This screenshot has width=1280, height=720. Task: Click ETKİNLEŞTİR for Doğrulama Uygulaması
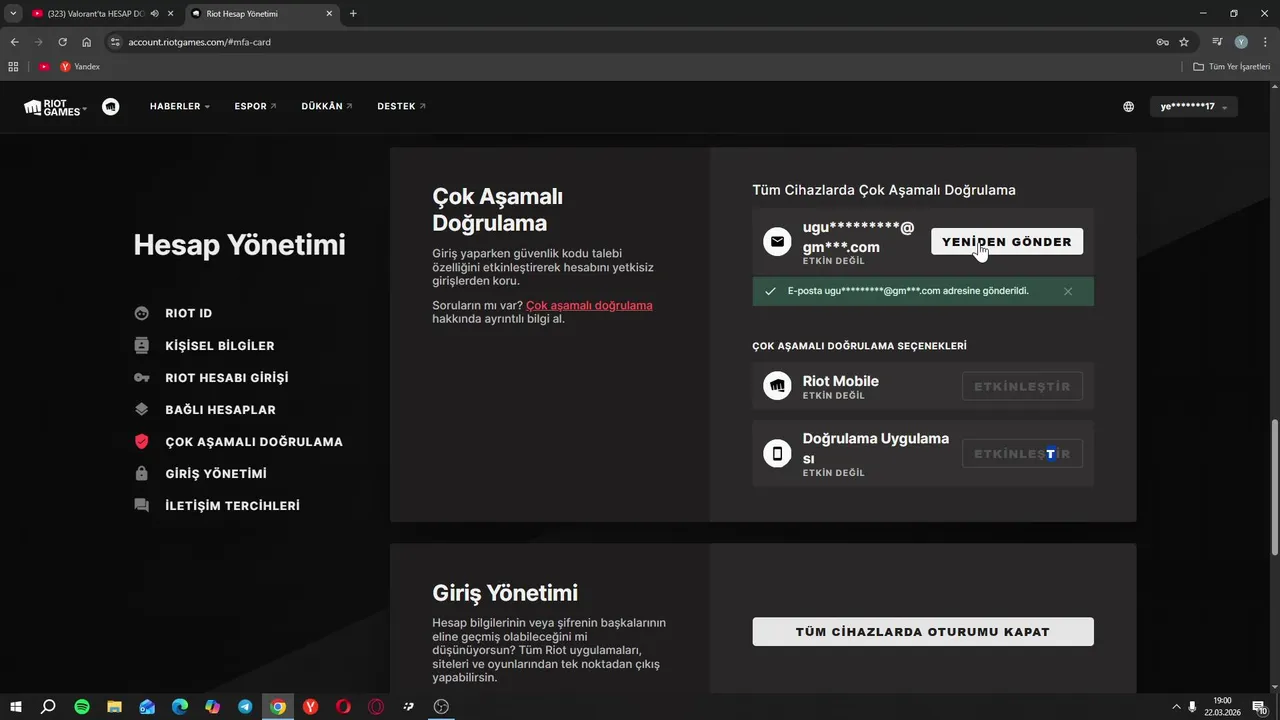(x=1022, y=453)
